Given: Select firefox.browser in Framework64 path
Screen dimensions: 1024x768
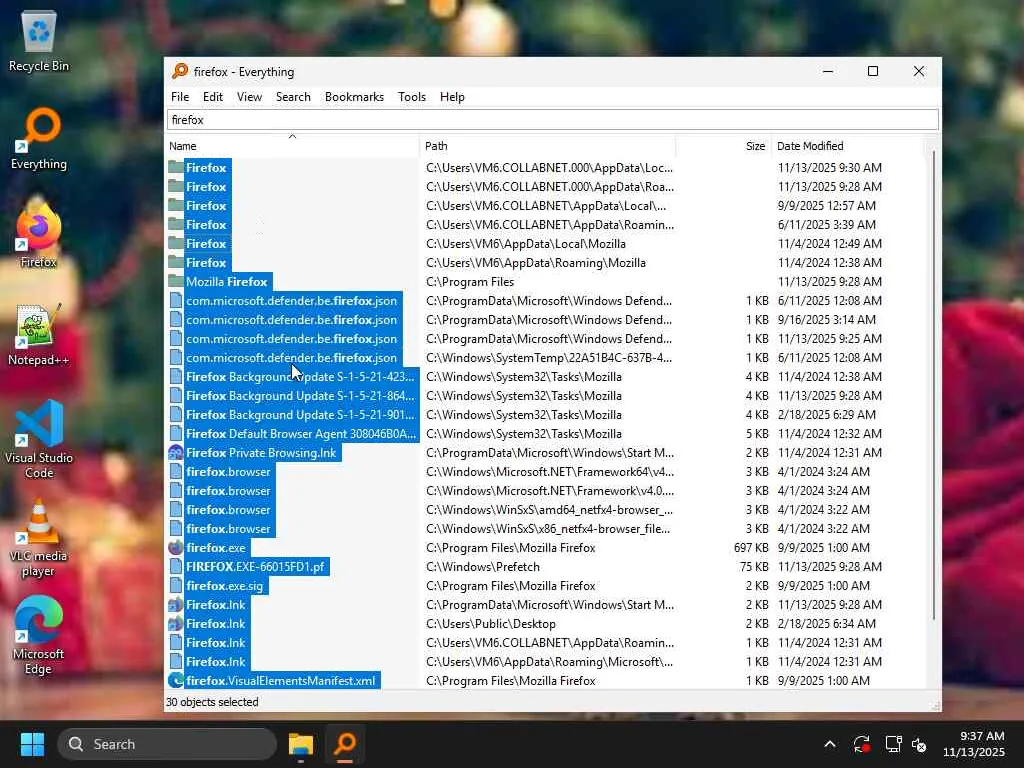Looking at the screenshot, I should pyautogui.click(x=228, y=472).
